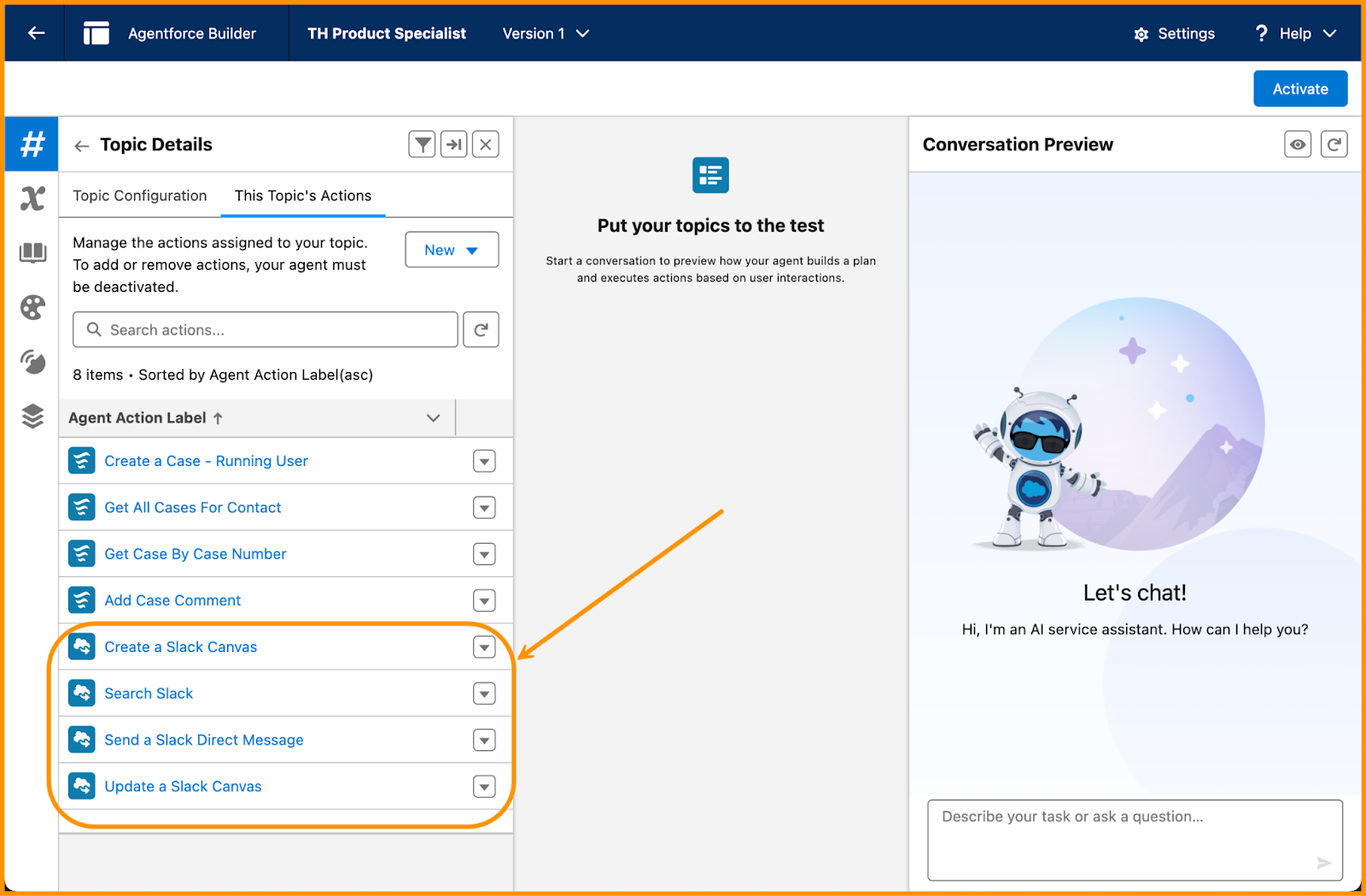Click the send message arrow icon
Image resolution: width=1366 pixels, height=896 pixels.
tap(1324, 863)
